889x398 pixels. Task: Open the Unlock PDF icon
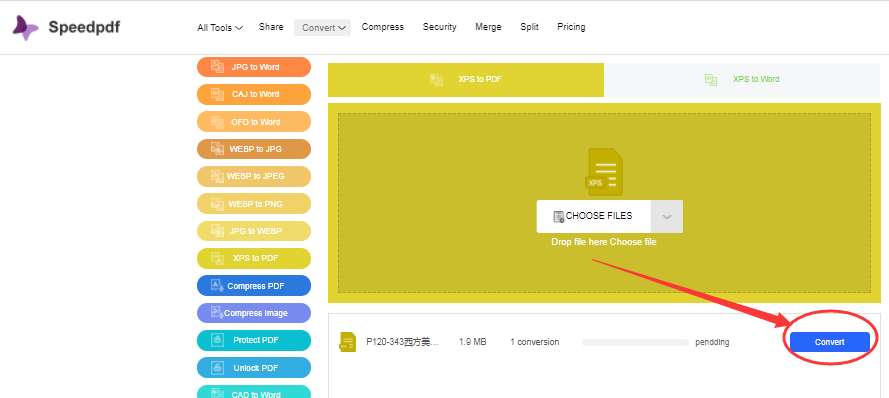(217, 367)
